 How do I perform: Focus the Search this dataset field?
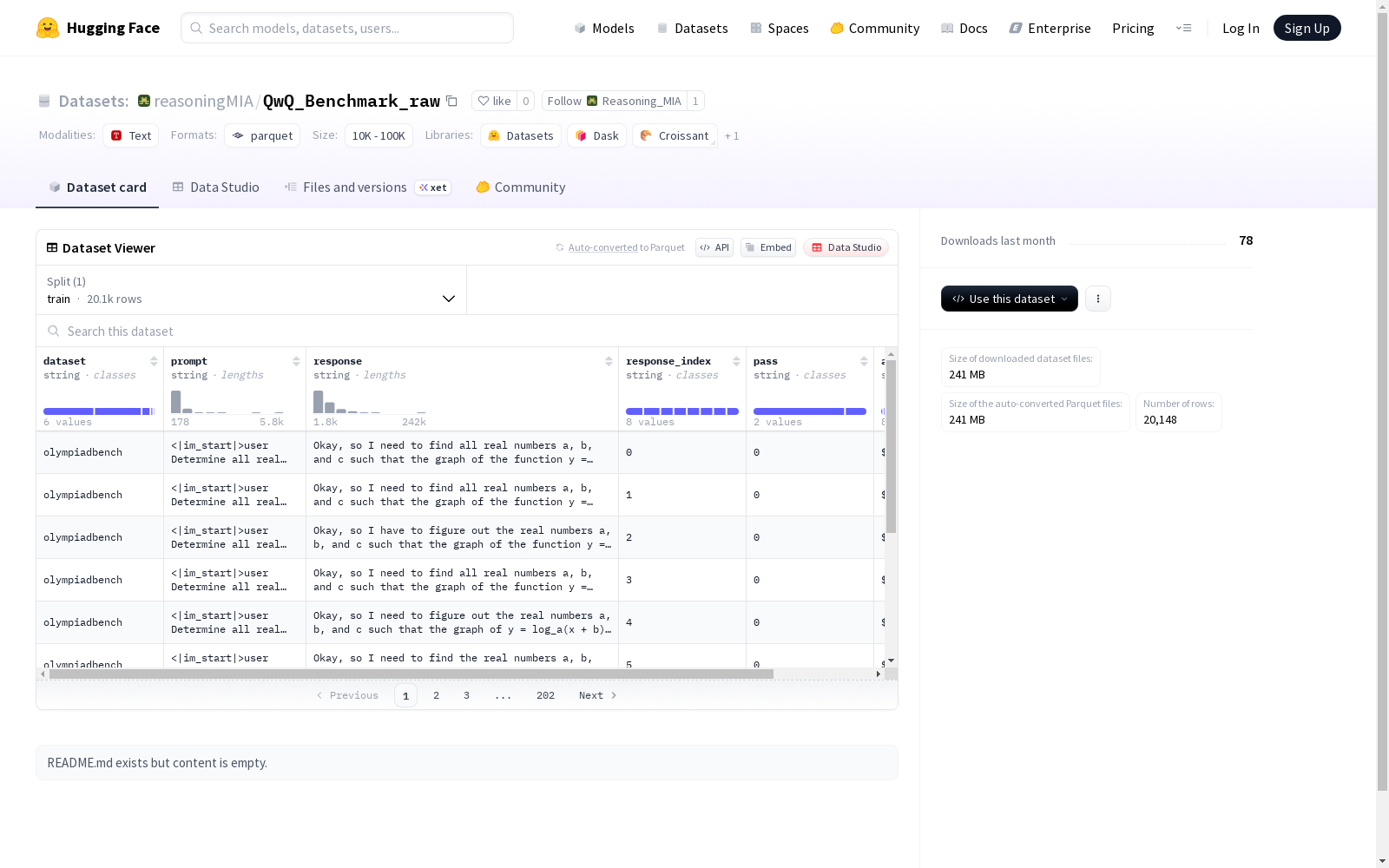tap(467, 331)
